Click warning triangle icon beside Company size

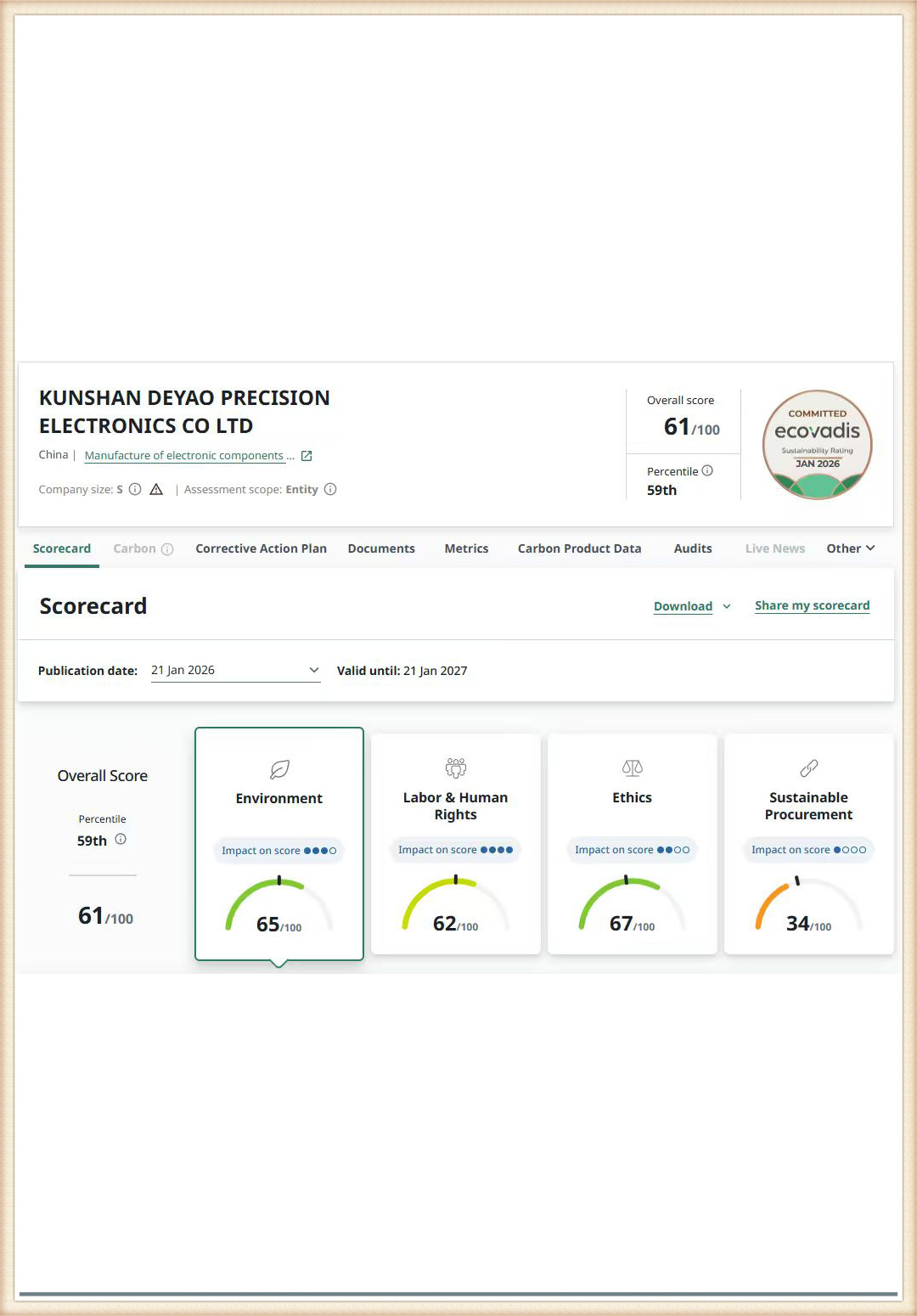coord(156,489)
